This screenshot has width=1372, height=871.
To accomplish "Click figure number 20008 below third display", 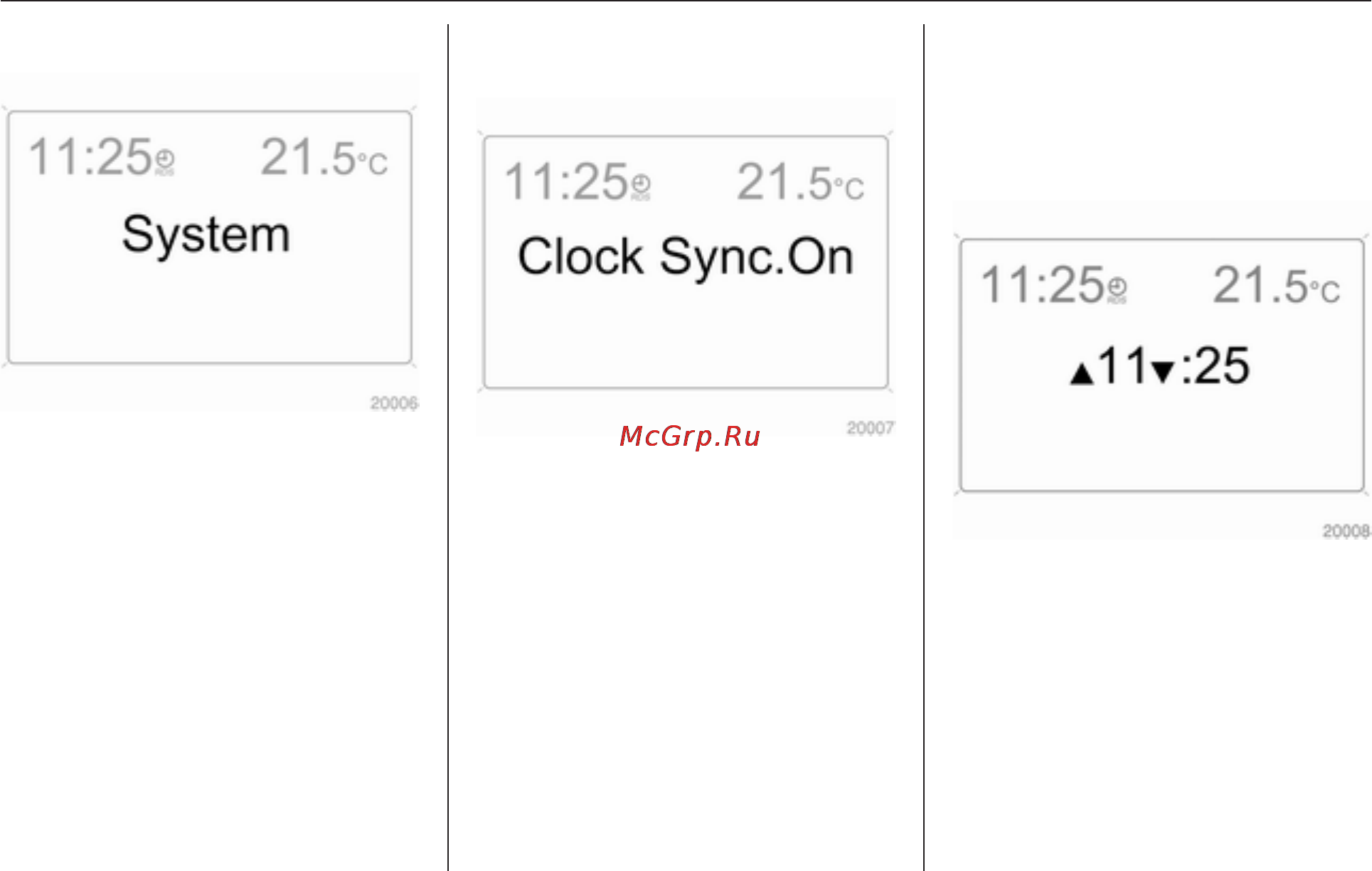I will click(x=1346, y=531).
